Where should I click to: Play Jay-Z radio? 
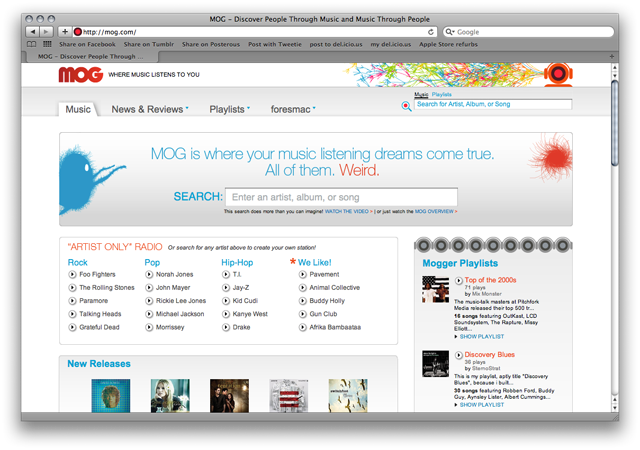click(x=226, y=287)
